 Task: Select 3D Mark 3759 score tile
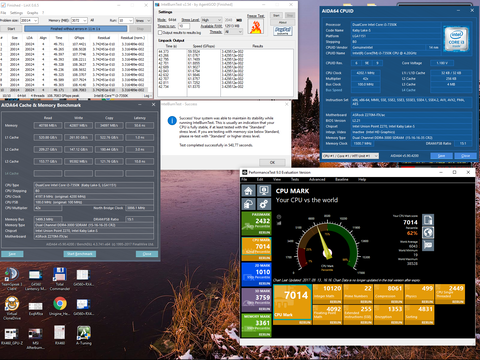click(256, 300)
